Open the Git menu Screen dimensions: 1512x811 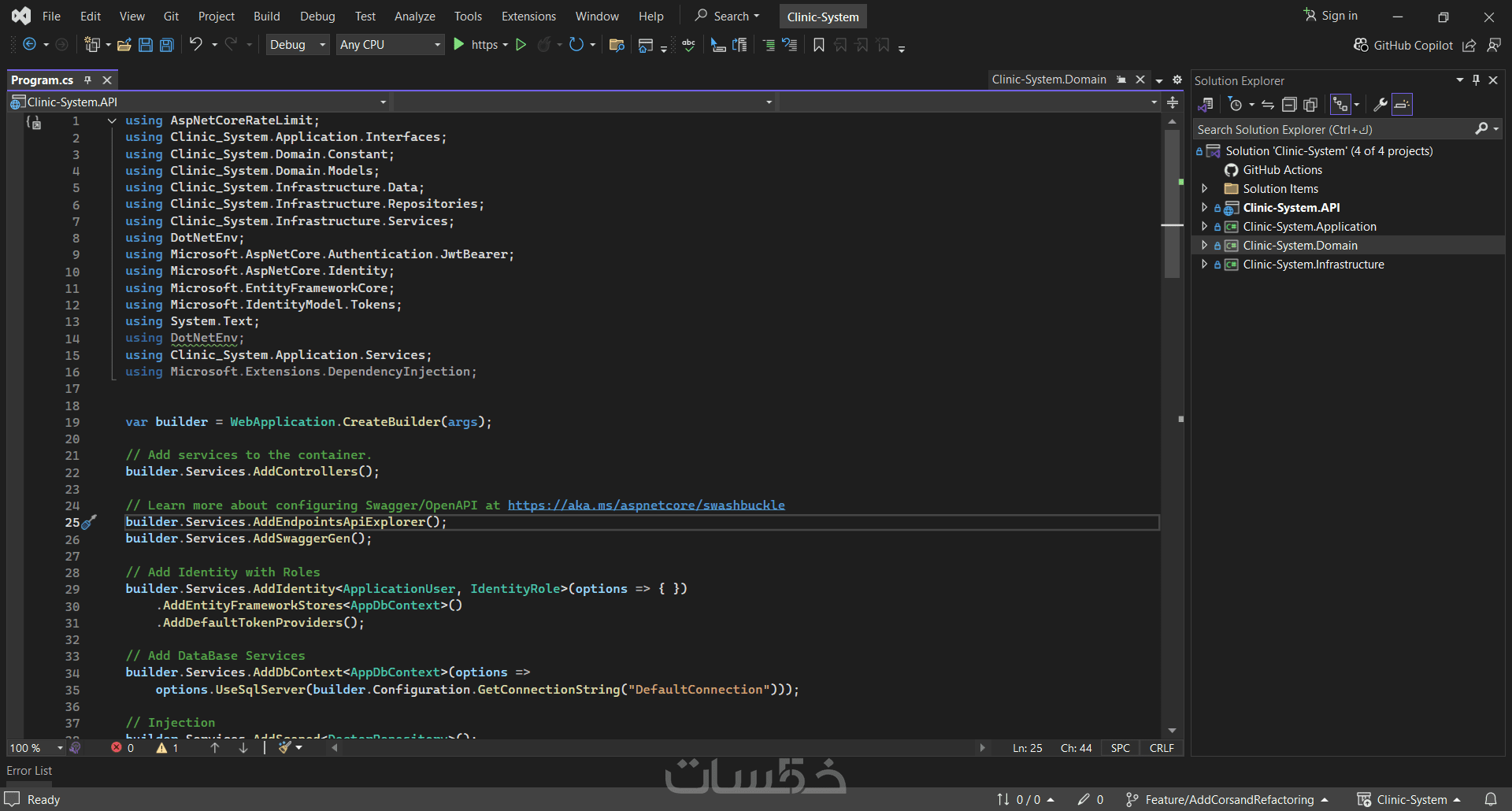[x=171, y=16]
